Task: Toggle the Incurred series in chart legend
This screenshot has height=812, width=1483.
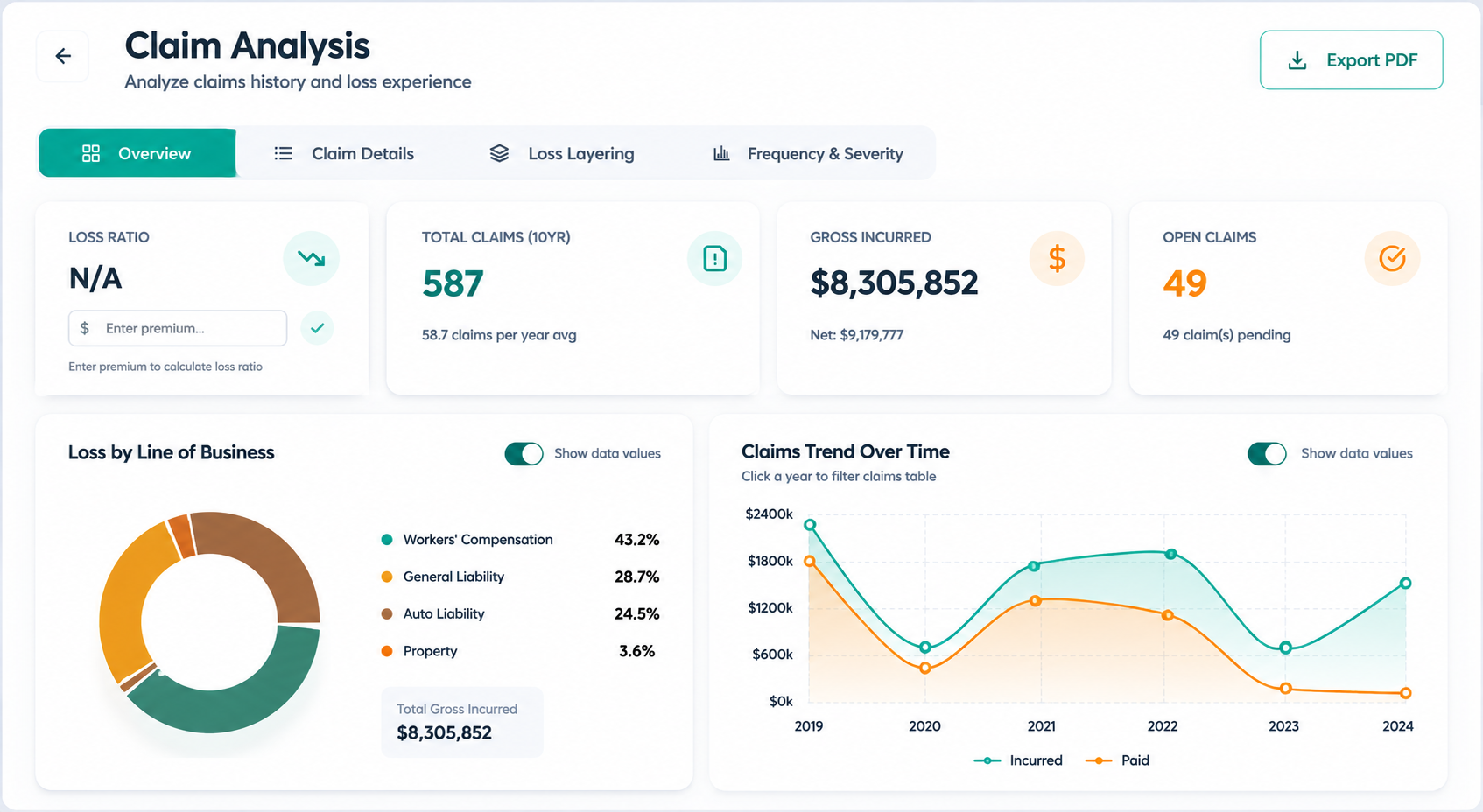Action: point(1018,760)
